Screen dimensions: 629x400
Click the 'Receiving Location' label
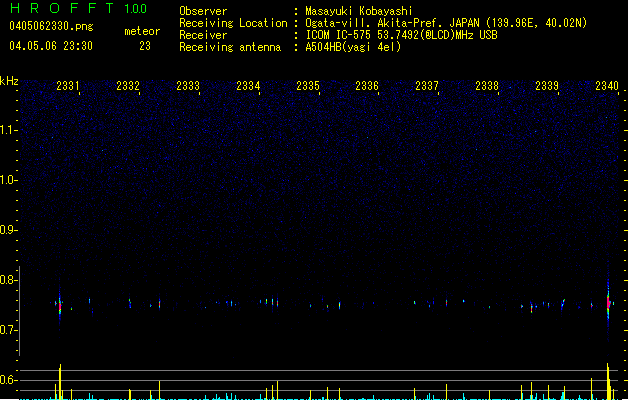233,23
